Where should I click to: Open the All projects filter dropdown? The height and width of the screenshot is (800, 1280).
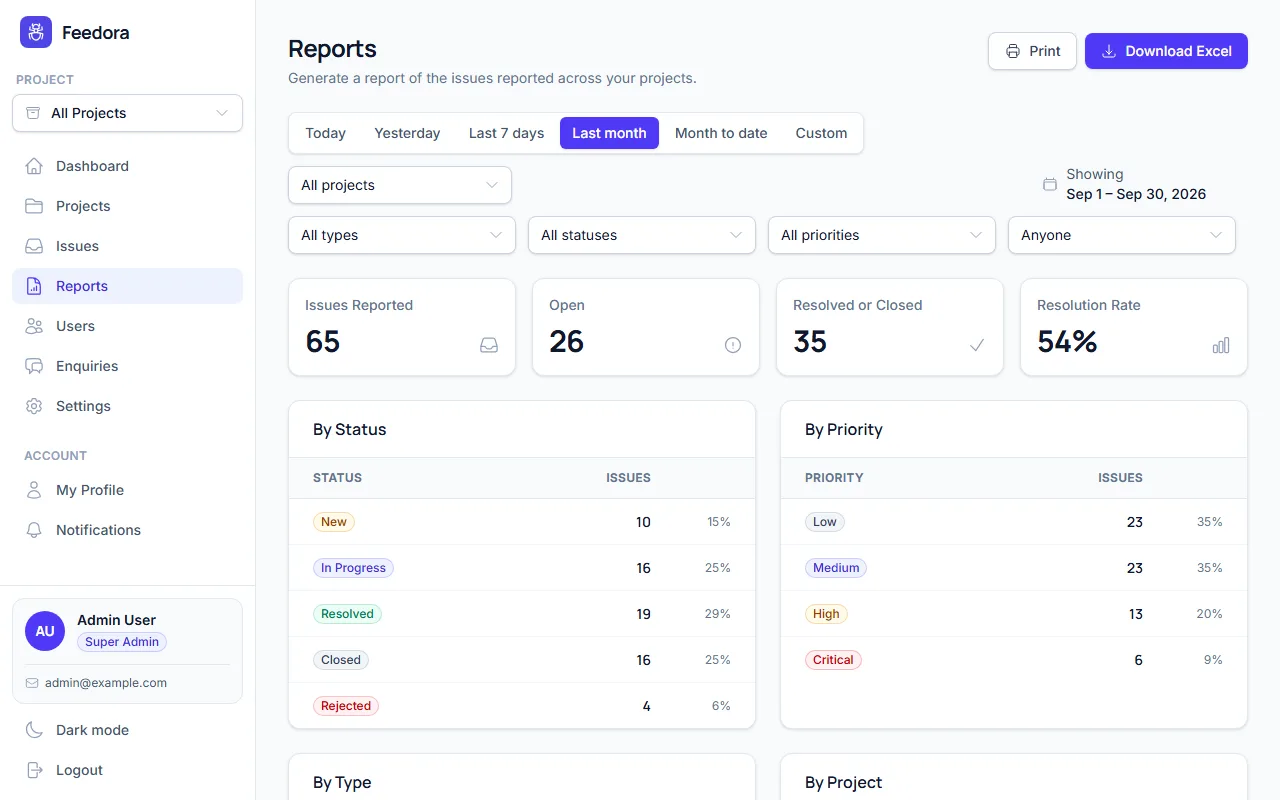click(x=400, y=185)
